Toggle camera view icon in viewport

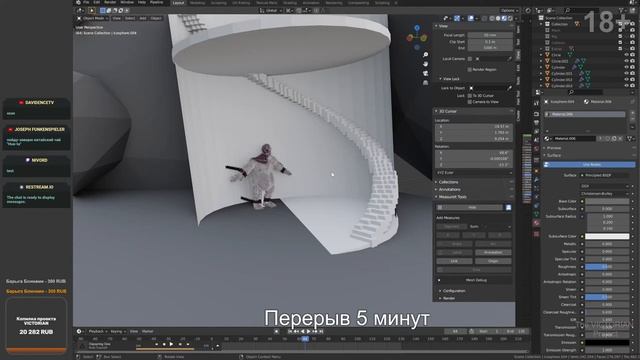[425, 73]
